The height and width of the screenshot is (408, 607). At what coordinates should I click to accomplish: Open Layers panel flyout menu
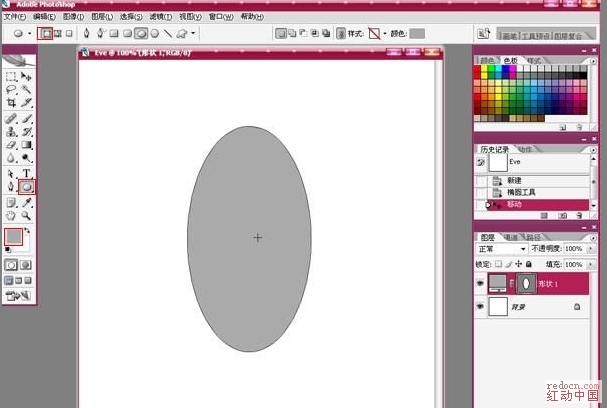(593, 237)
